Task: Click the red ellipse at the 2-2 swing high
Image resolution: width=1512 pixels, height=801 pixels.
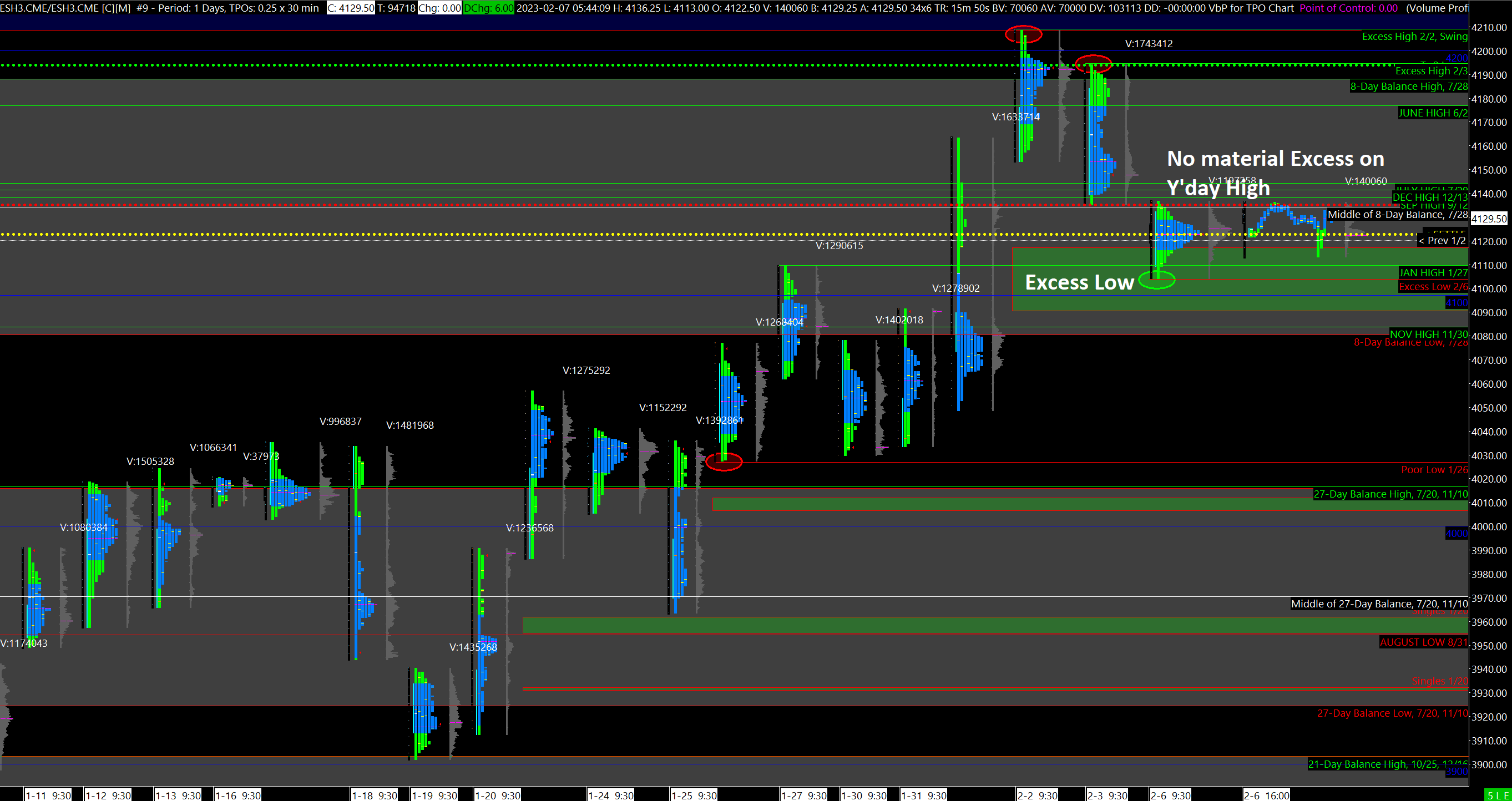Action: pyautogui.click(x=1023, y=34)
